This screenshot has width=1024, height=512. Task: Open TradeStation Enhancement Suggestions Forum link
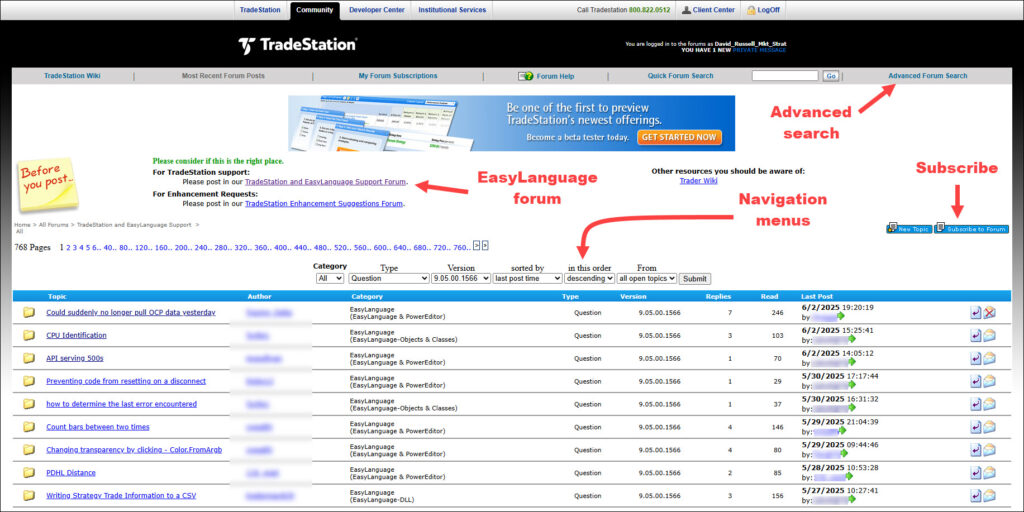coord(324,203)
